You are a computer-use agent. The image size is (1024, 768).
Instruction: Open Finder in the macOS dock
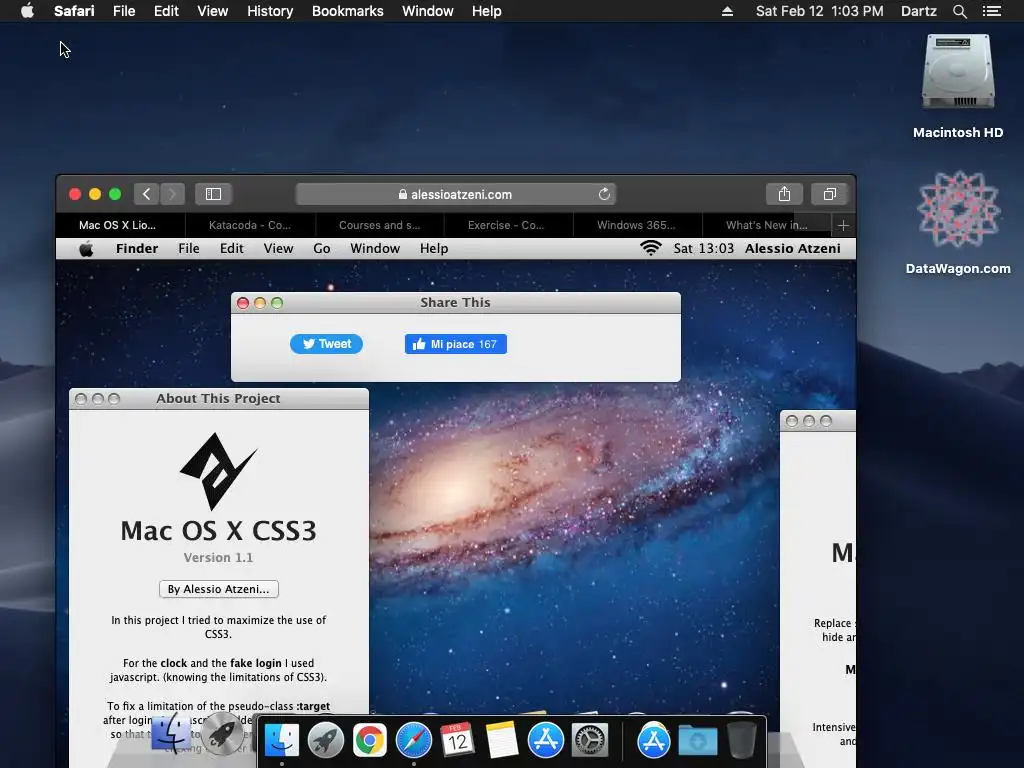tap(281, 741)
